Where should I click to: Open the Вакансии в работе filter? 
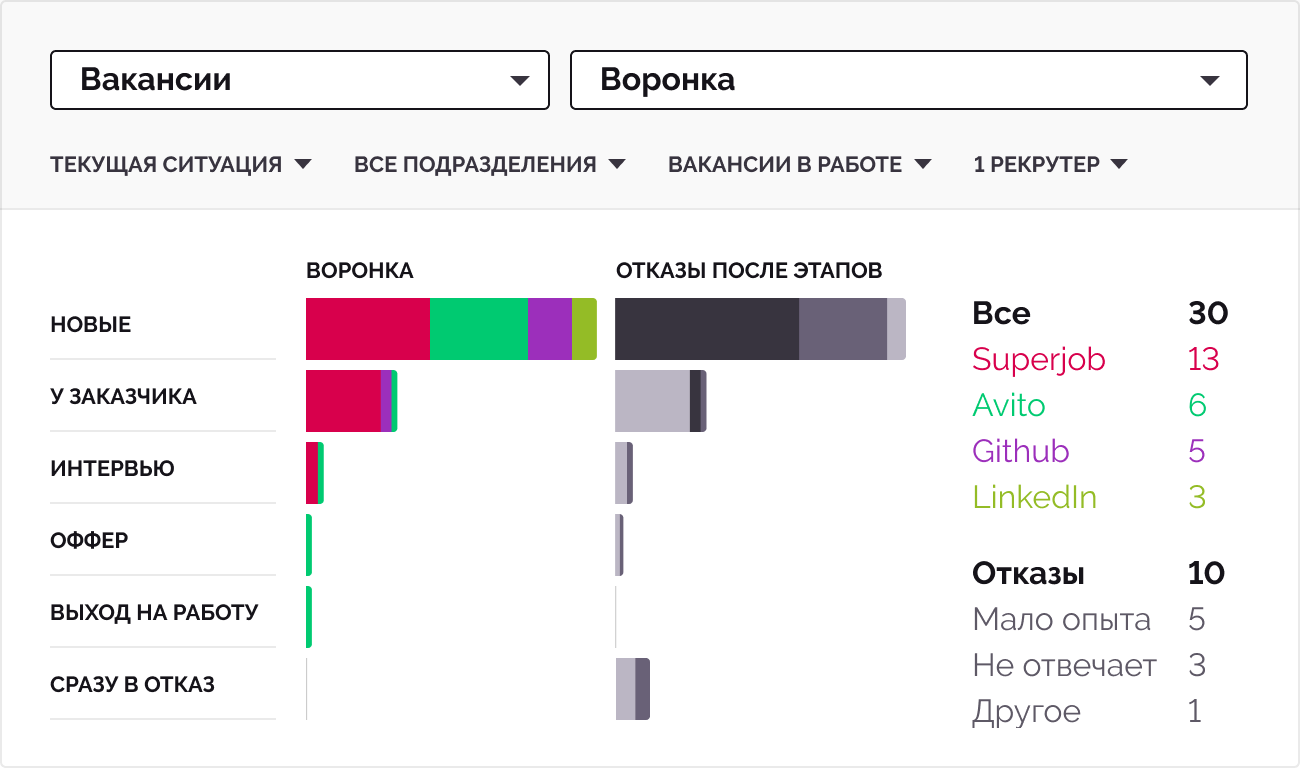pos(799,164)
